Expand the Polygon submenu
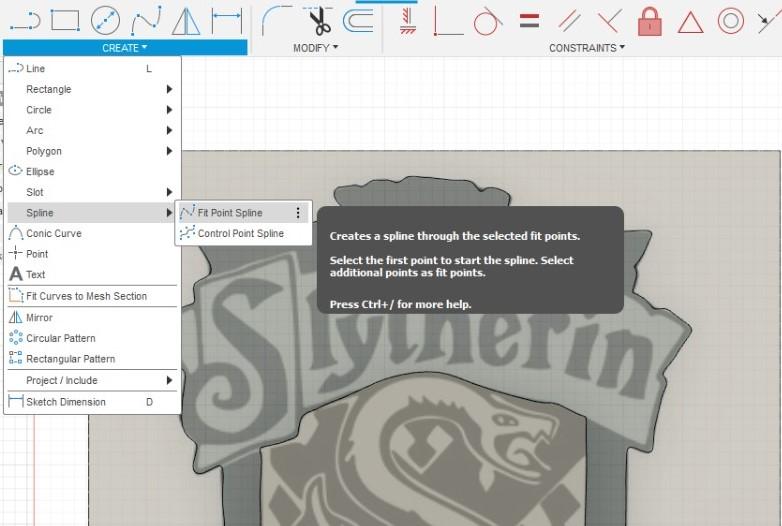Screen dimensions: 782x526 (92, 151)
